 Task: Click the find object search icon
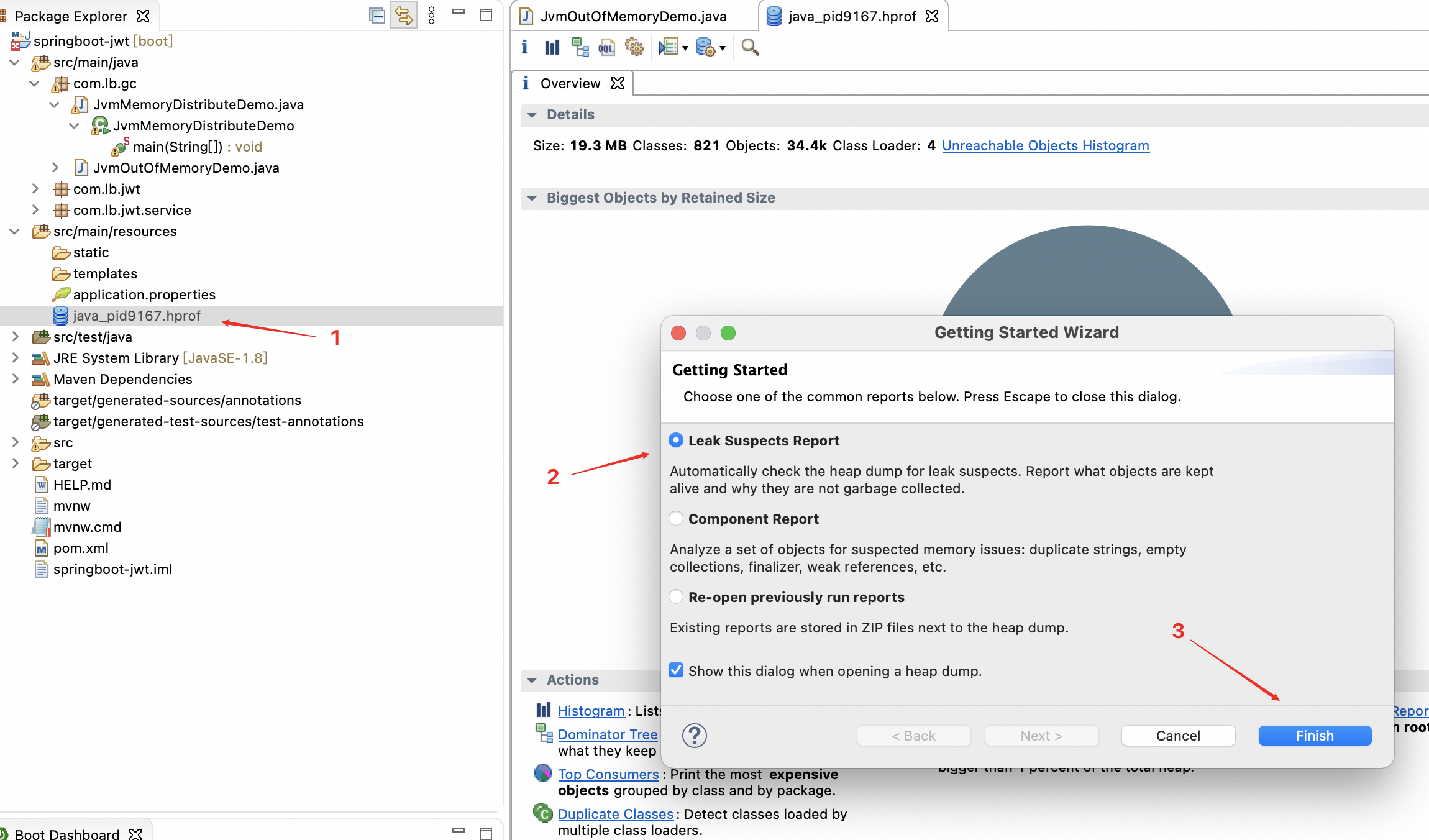coord(750,48)
